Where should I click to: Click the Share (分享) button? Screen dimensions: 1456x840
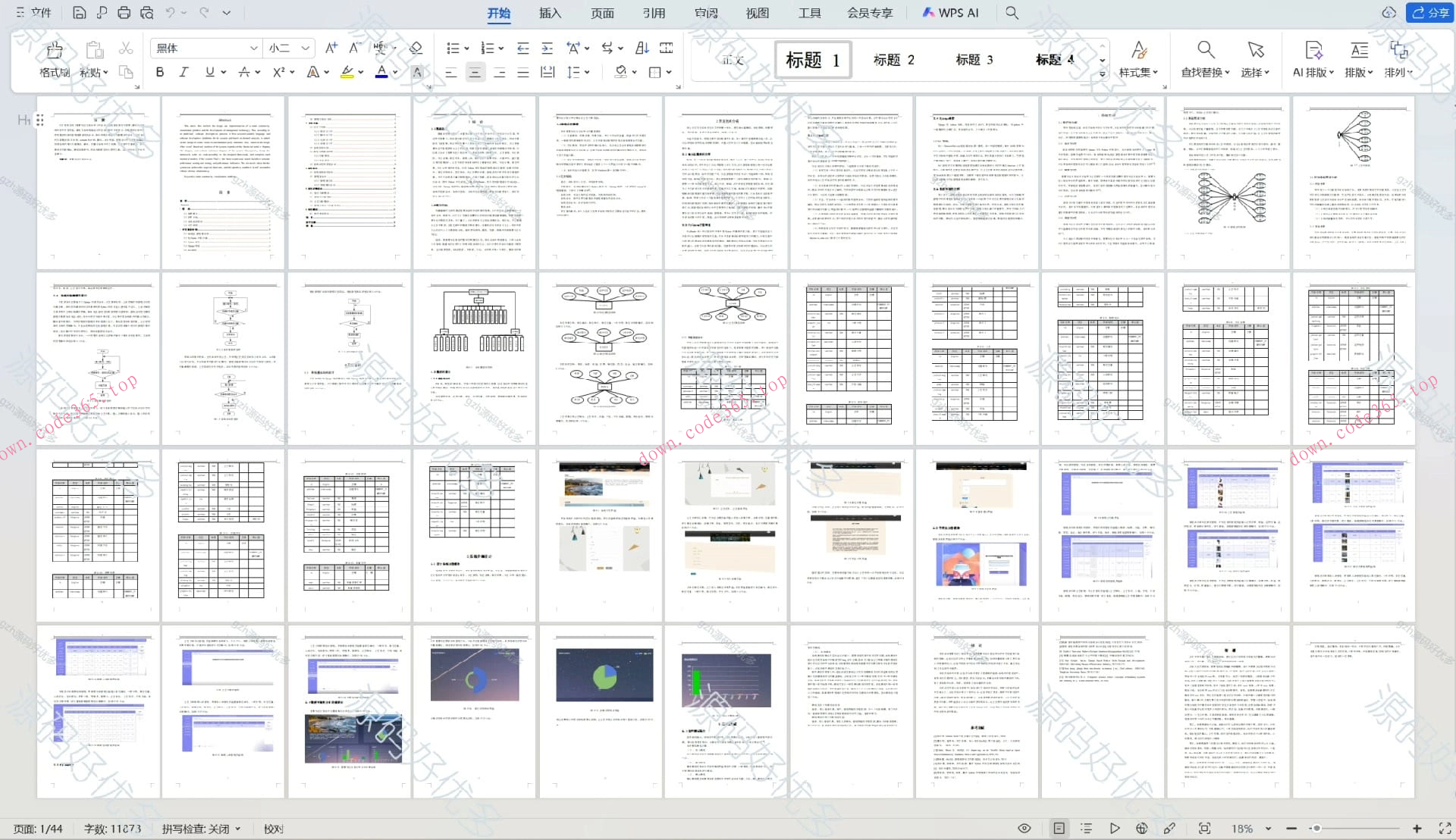pyautogui.click(x=1429, y=13)
